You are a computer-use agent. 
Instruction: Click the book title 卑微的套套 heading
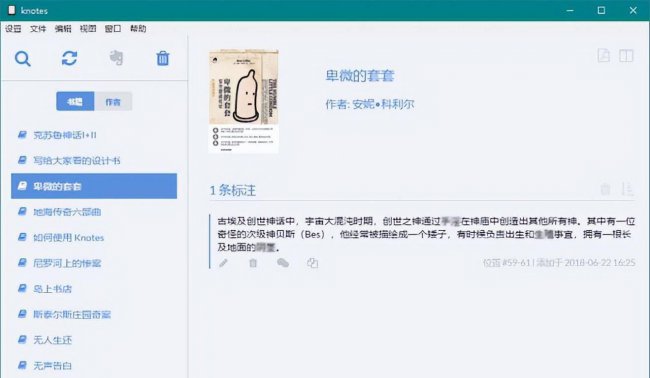coord(360,76)
